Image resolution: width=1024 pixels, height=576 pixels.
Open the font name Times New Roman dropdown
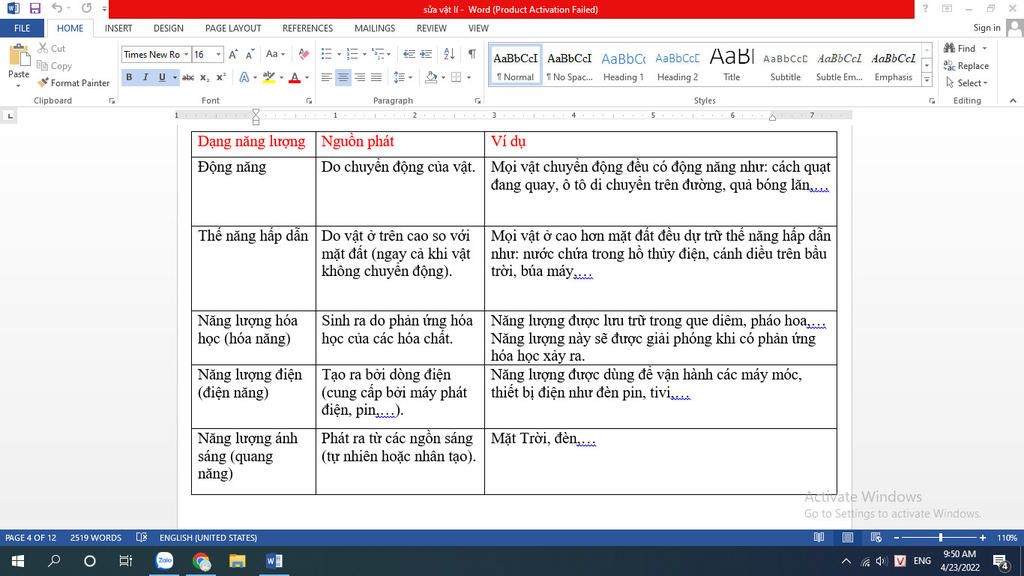[186, 54]
